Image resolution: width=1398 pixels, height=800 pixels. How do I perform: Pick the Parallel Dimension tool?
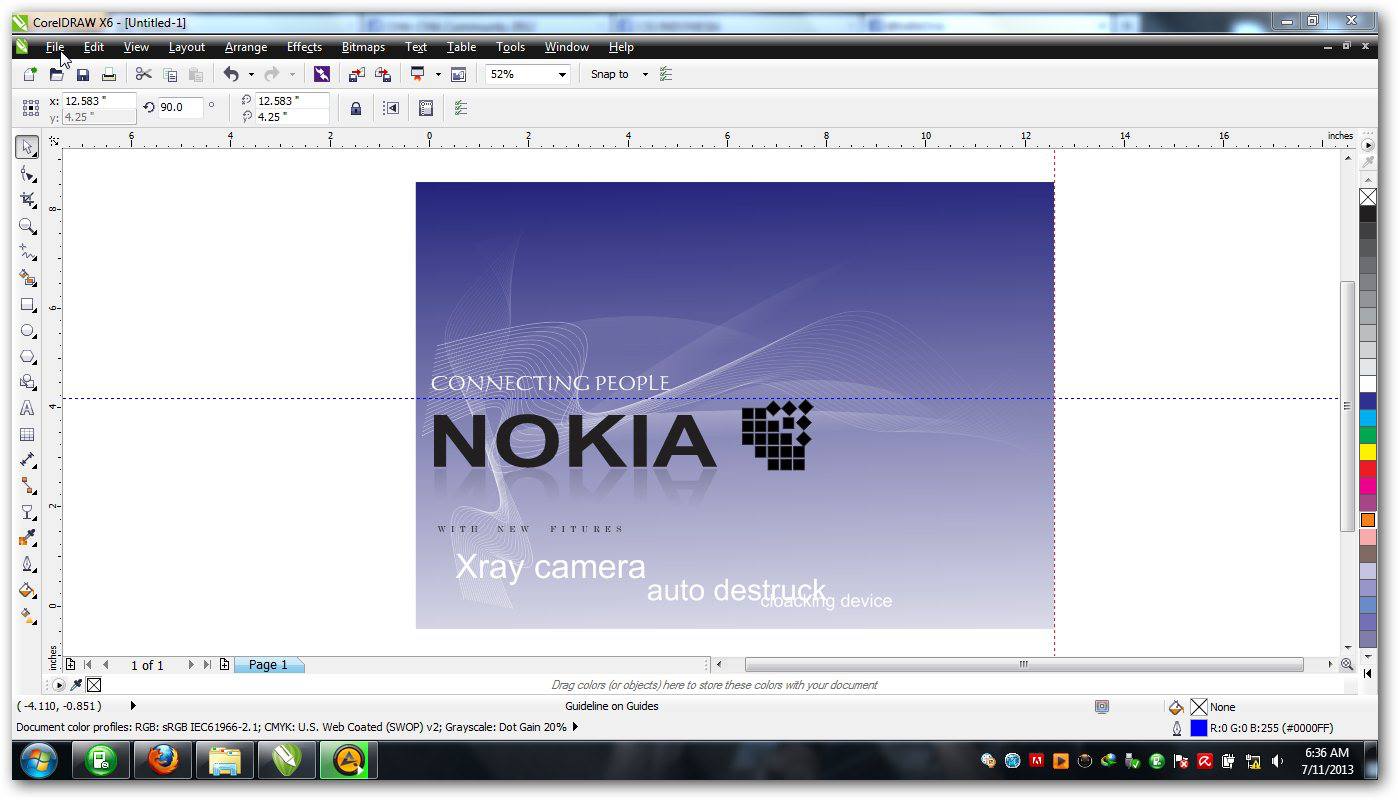point(27,460)
